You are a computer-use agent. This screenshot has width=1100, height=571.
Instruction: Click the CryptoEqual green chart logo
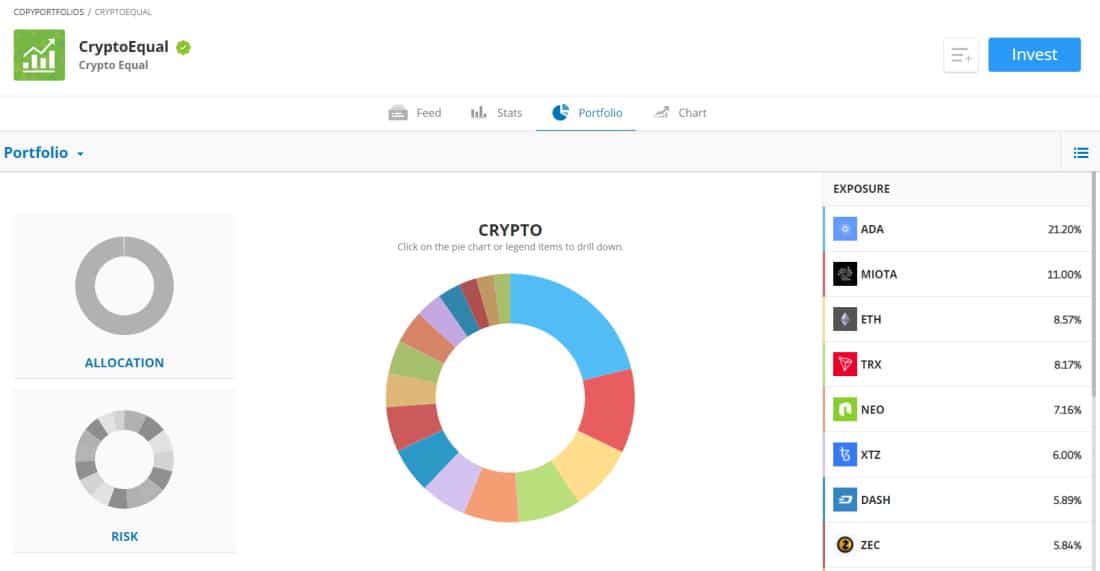pos(39,55)
